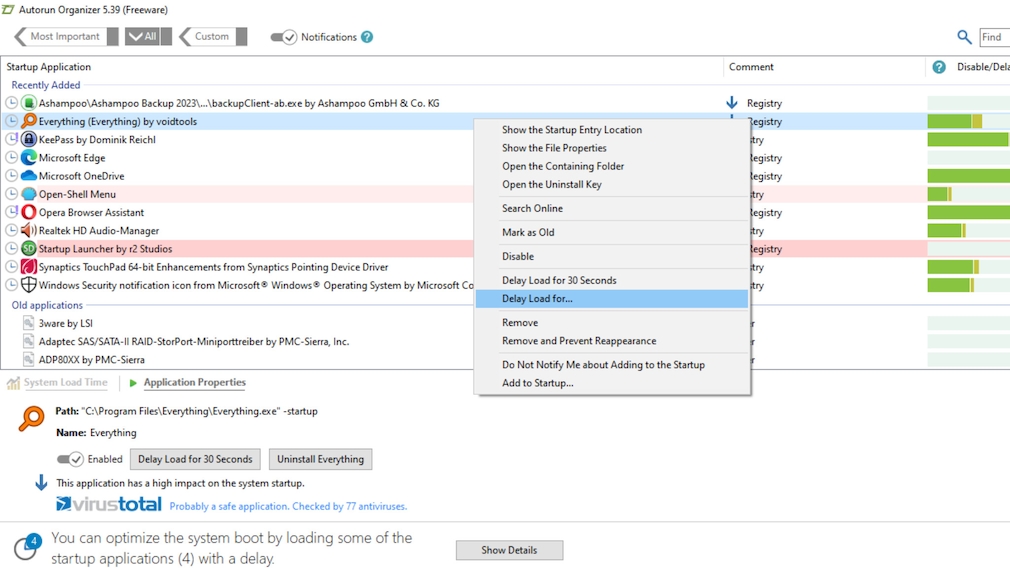Click the Open-Shell Menu icon
The height and width of the screenshot is (568, 1010).
(x=28, y=194)
